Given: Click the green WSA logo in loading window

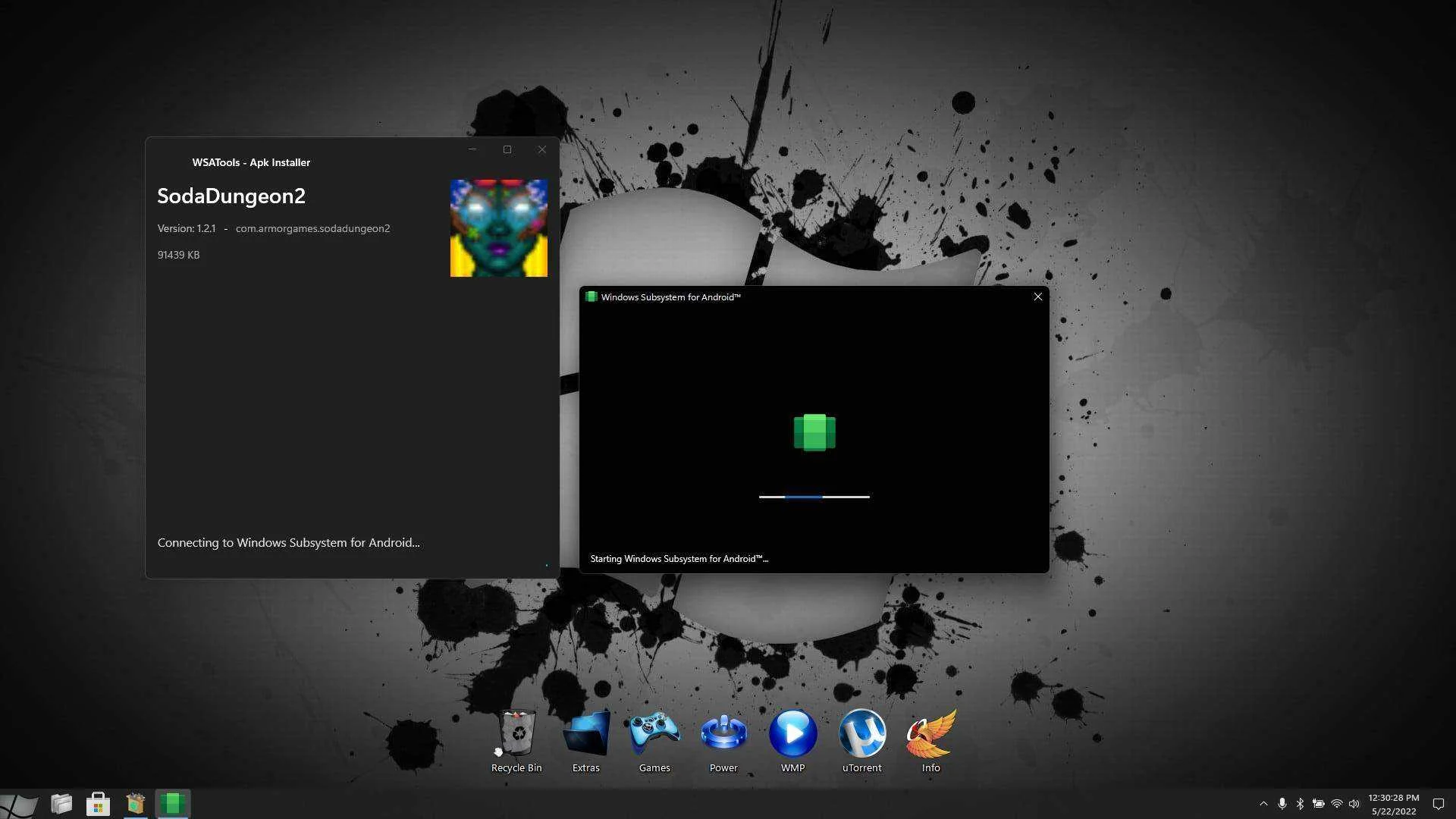Looking at the screenshot, I should (x=814, y=432).
